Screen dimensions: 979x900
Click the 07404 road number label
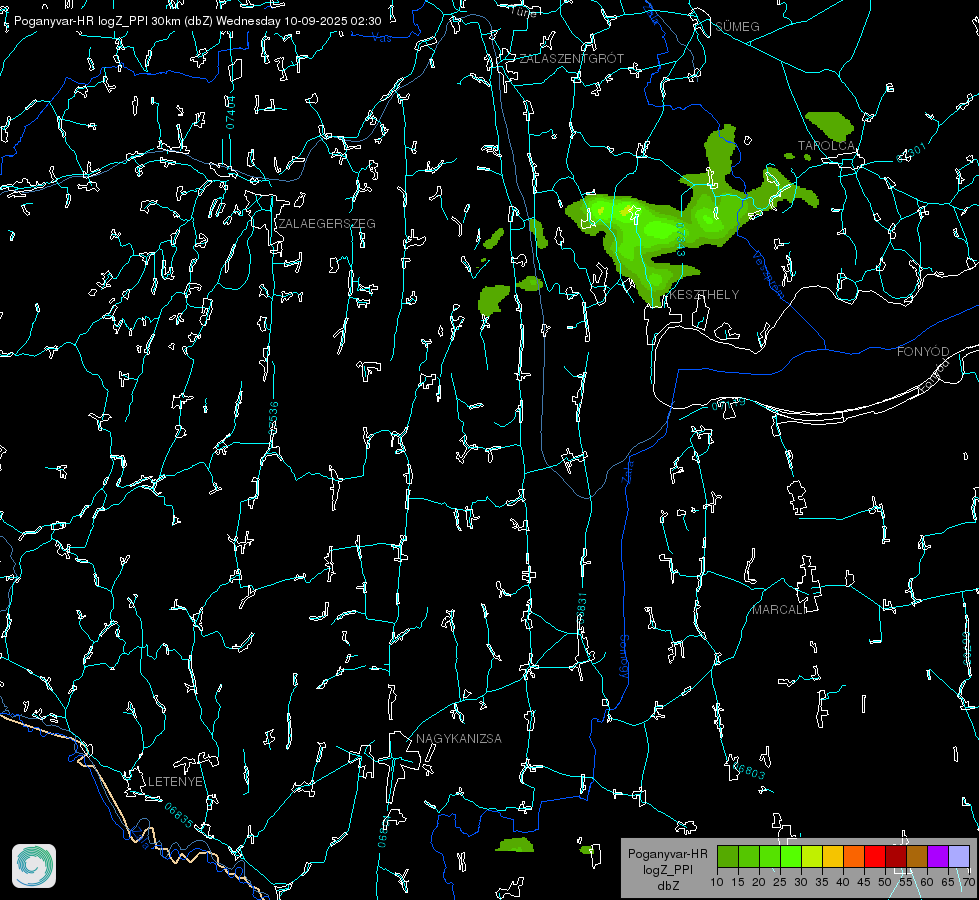[x=231, y=112]
